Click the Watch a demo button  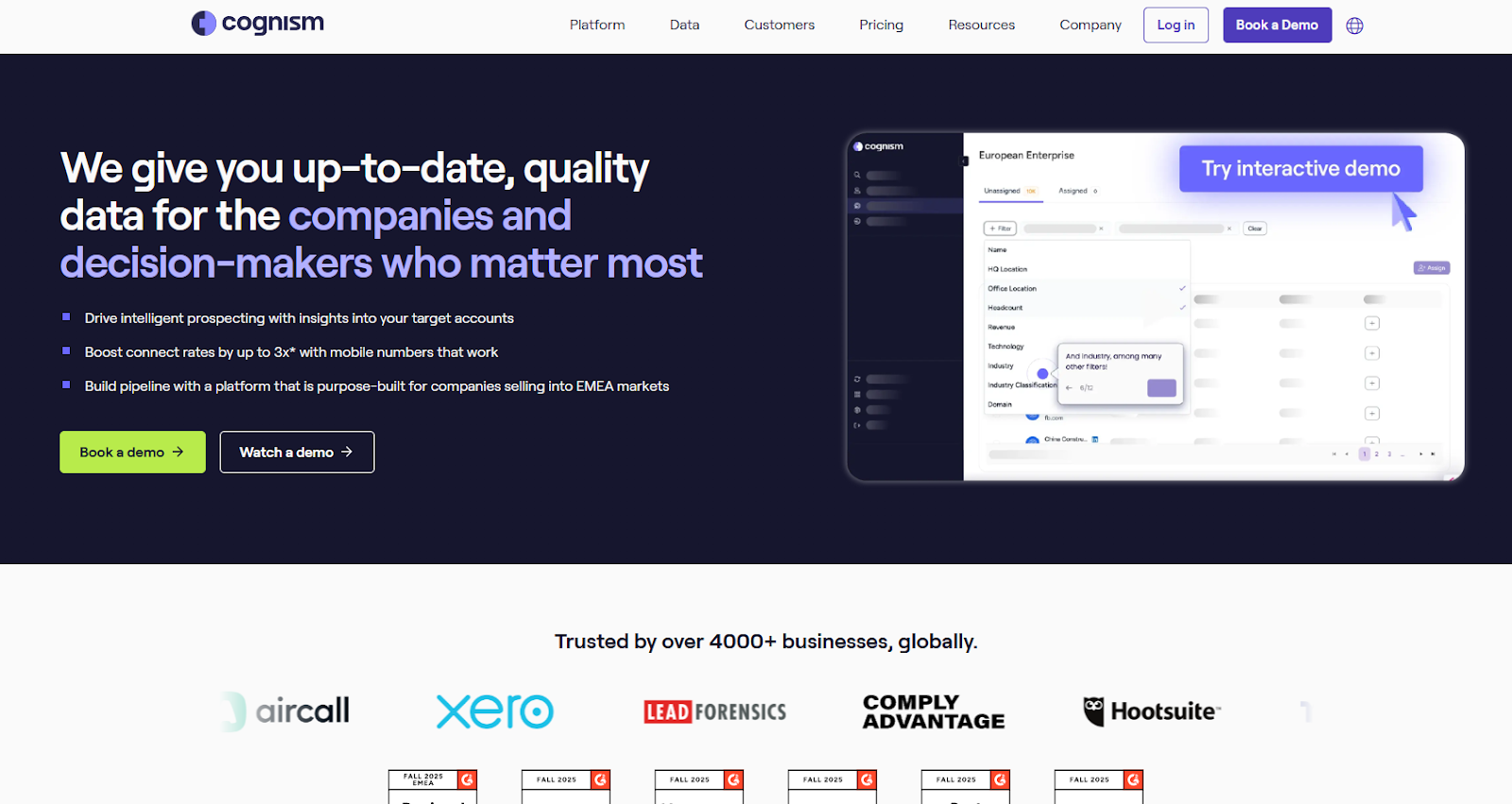click(x=297, y=452)
